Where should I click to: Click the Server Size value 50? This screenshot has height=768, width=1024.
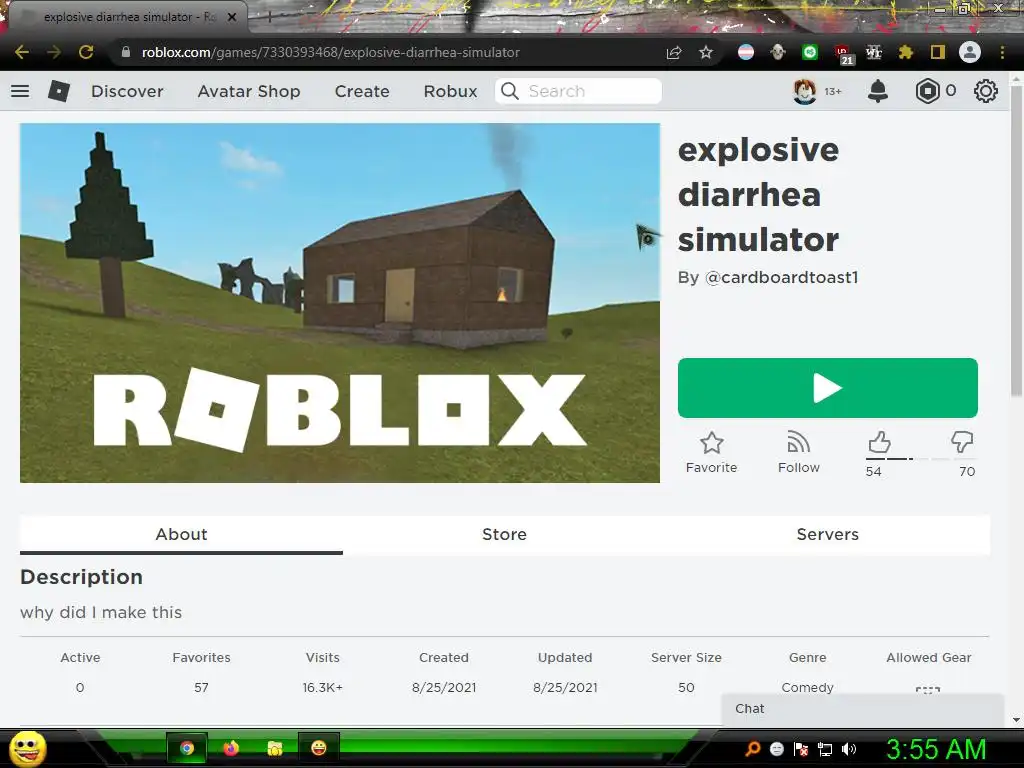(x=686, y=687)
